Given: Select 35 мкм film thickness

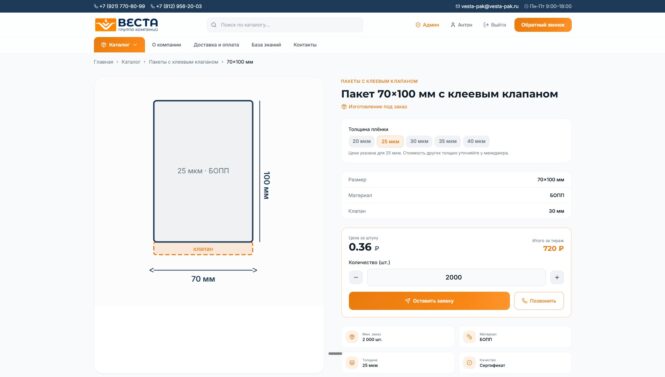Looking at the screenshot, I should pyautogui.click(x=447, y=141).
